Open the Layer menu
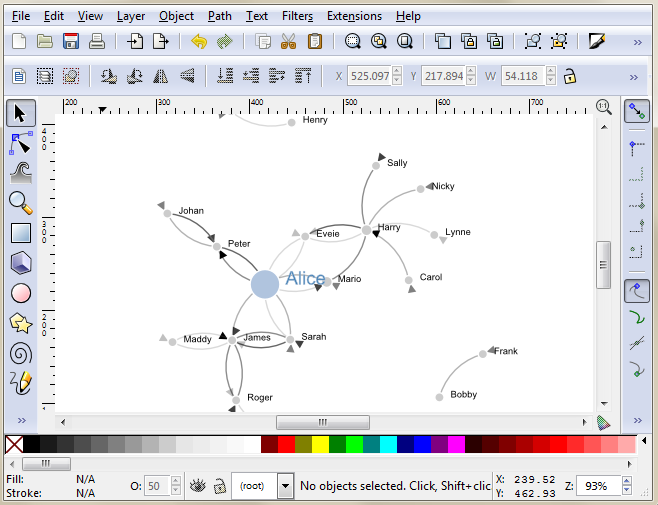Viewport: 658px width, 505px height. [131, 16]
